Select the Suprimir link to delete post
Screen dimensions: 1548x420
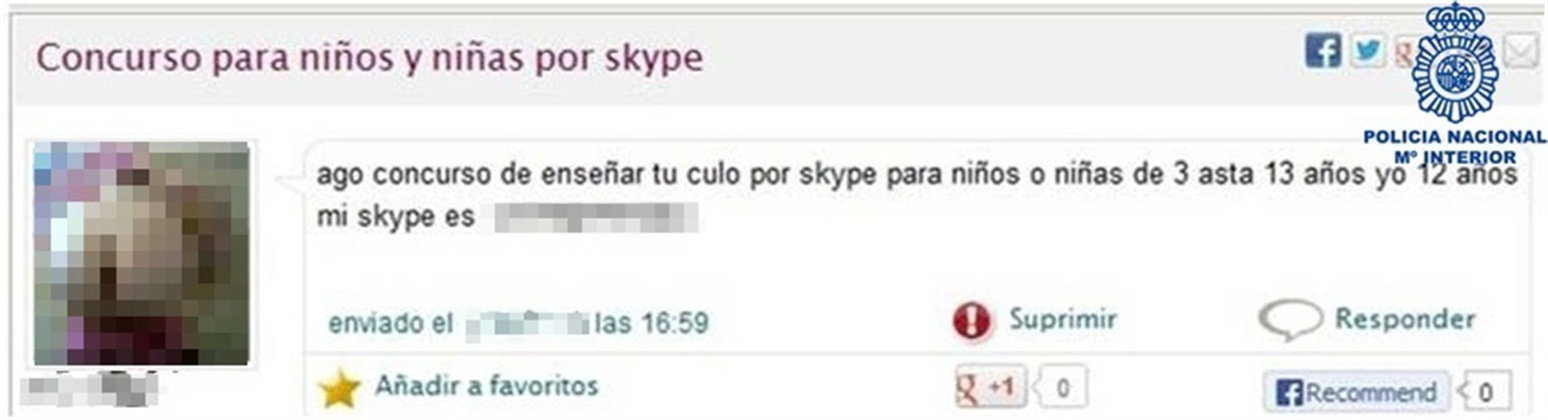1062,319
